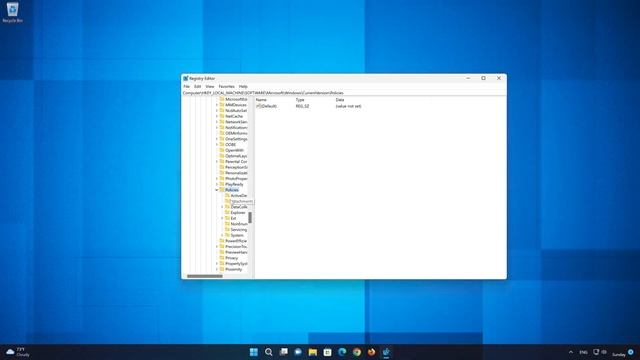The height and width of the screenshot is (360, 640).
Task: Open network and volume quick settings
Action: (x=600, y=352)
